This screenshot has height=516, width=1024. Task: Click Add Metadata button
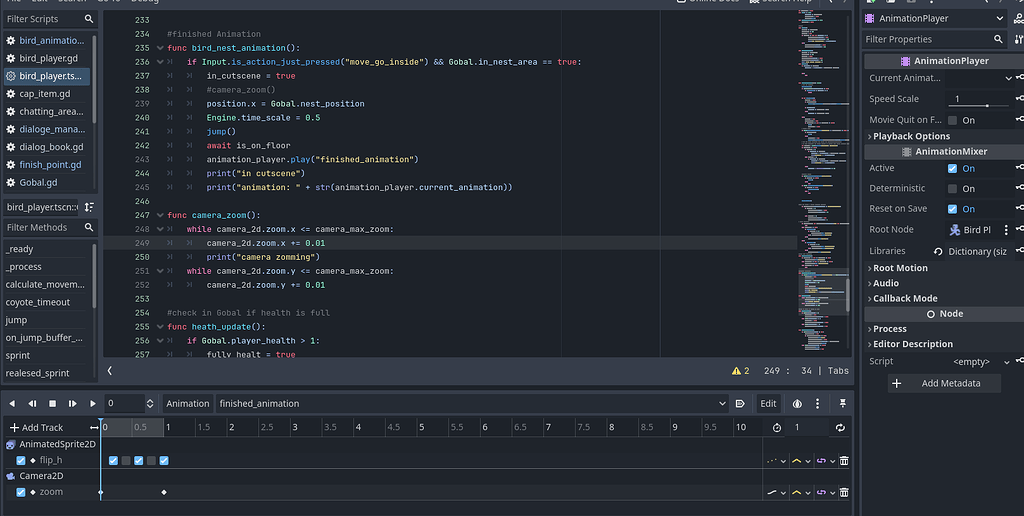944,383
